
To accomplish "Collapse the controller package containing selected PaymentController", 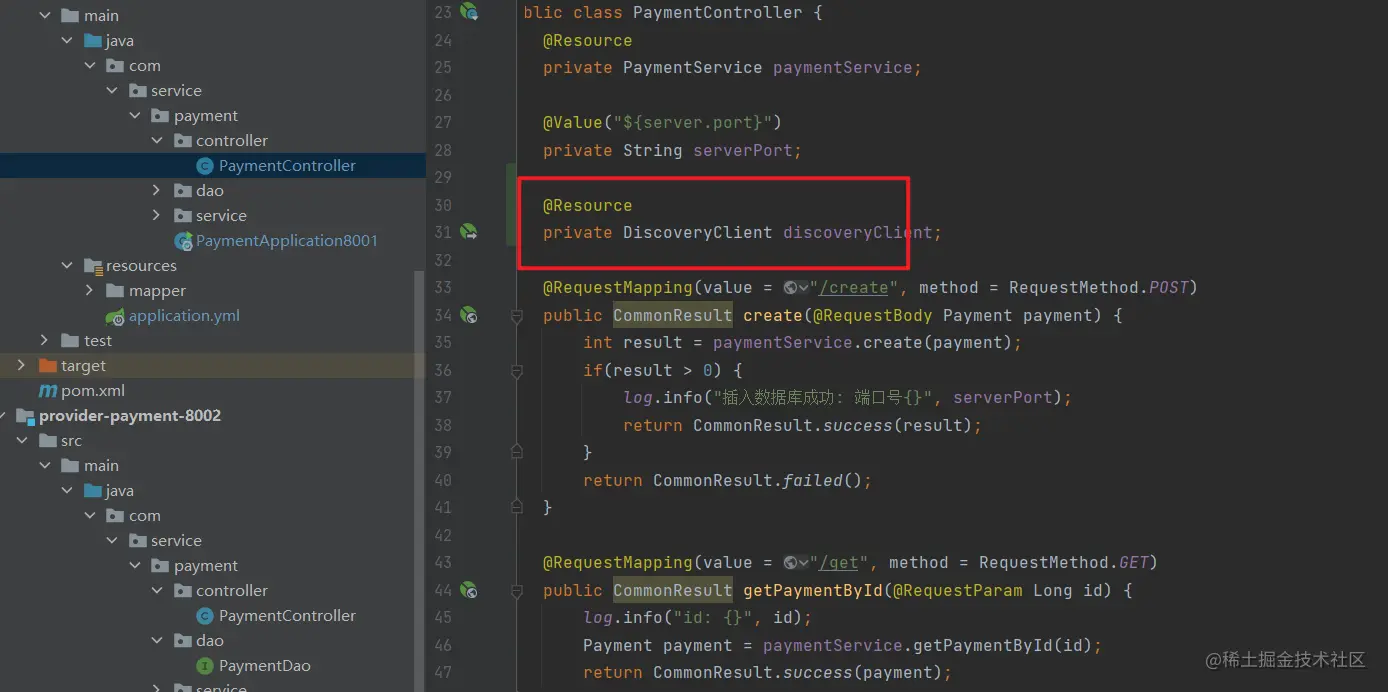I will [x=156, y=141].
